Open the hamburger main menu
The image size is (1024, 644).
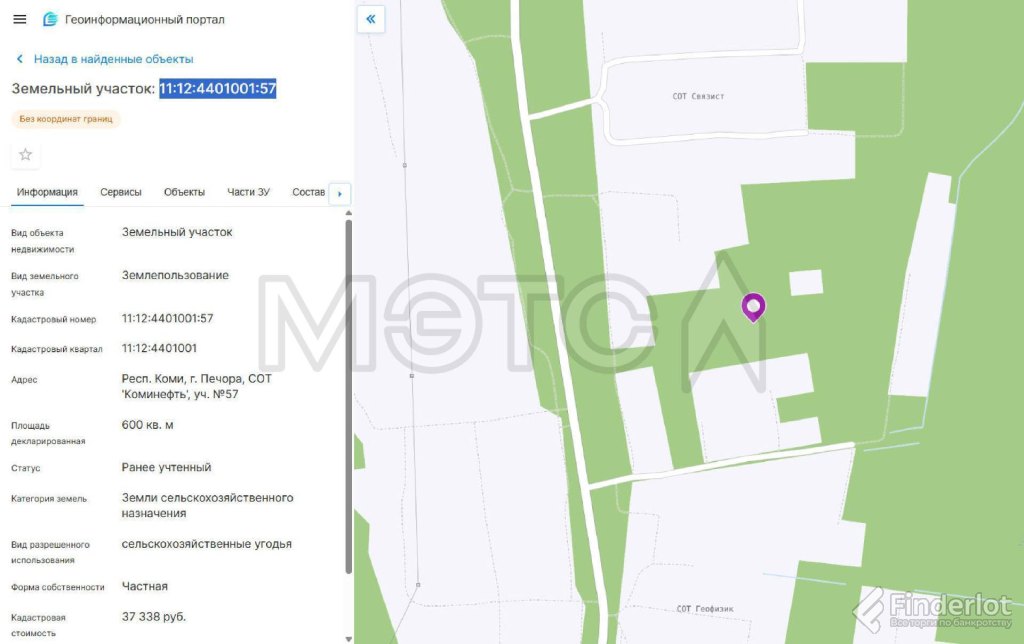[x=19, y=20]
